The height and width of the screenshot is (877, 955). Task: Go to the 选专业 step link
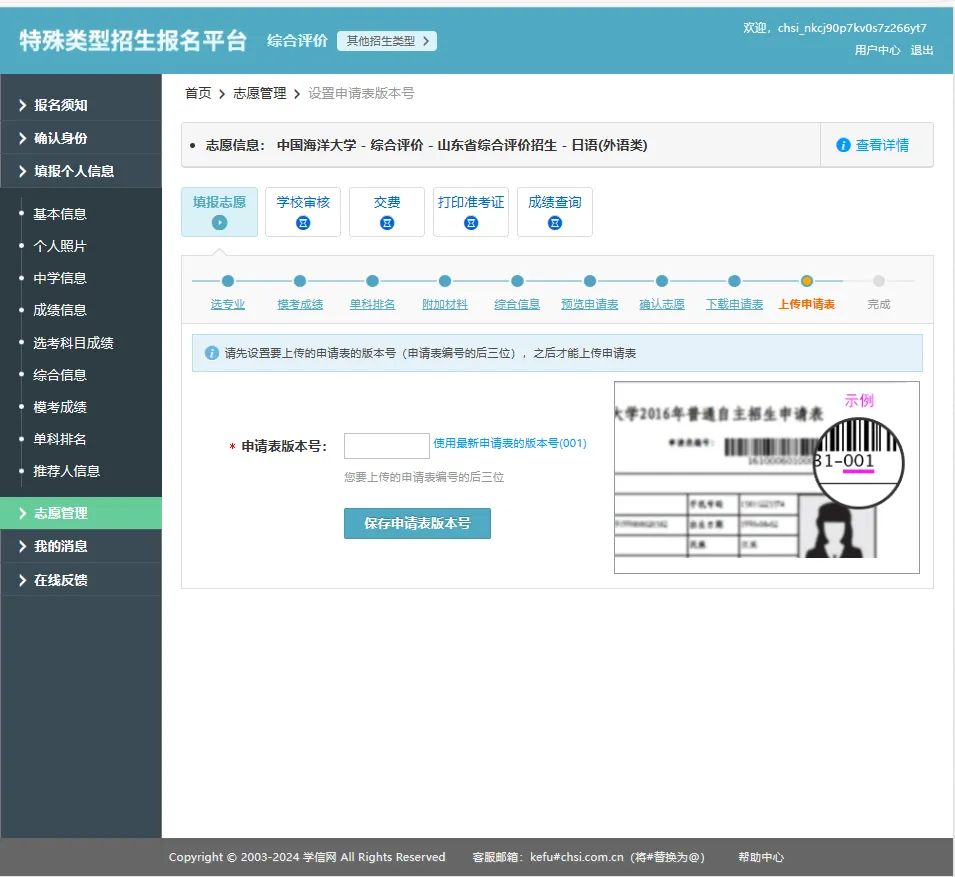tap(228, 304)
